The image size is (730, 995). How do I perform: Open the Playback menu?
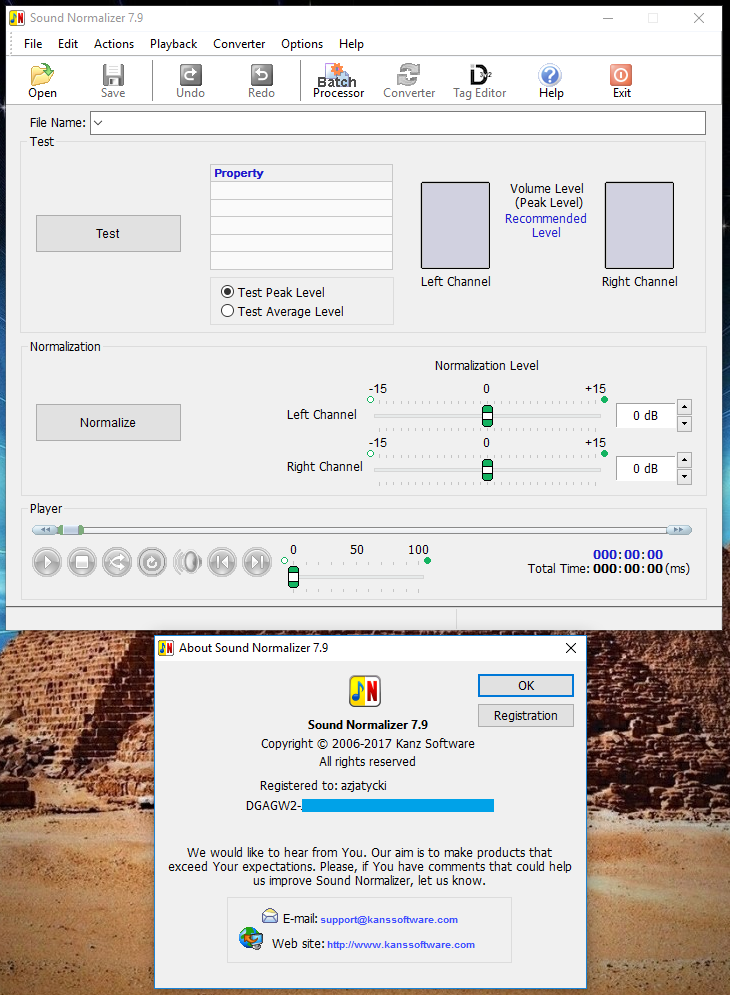pos(173,44)
